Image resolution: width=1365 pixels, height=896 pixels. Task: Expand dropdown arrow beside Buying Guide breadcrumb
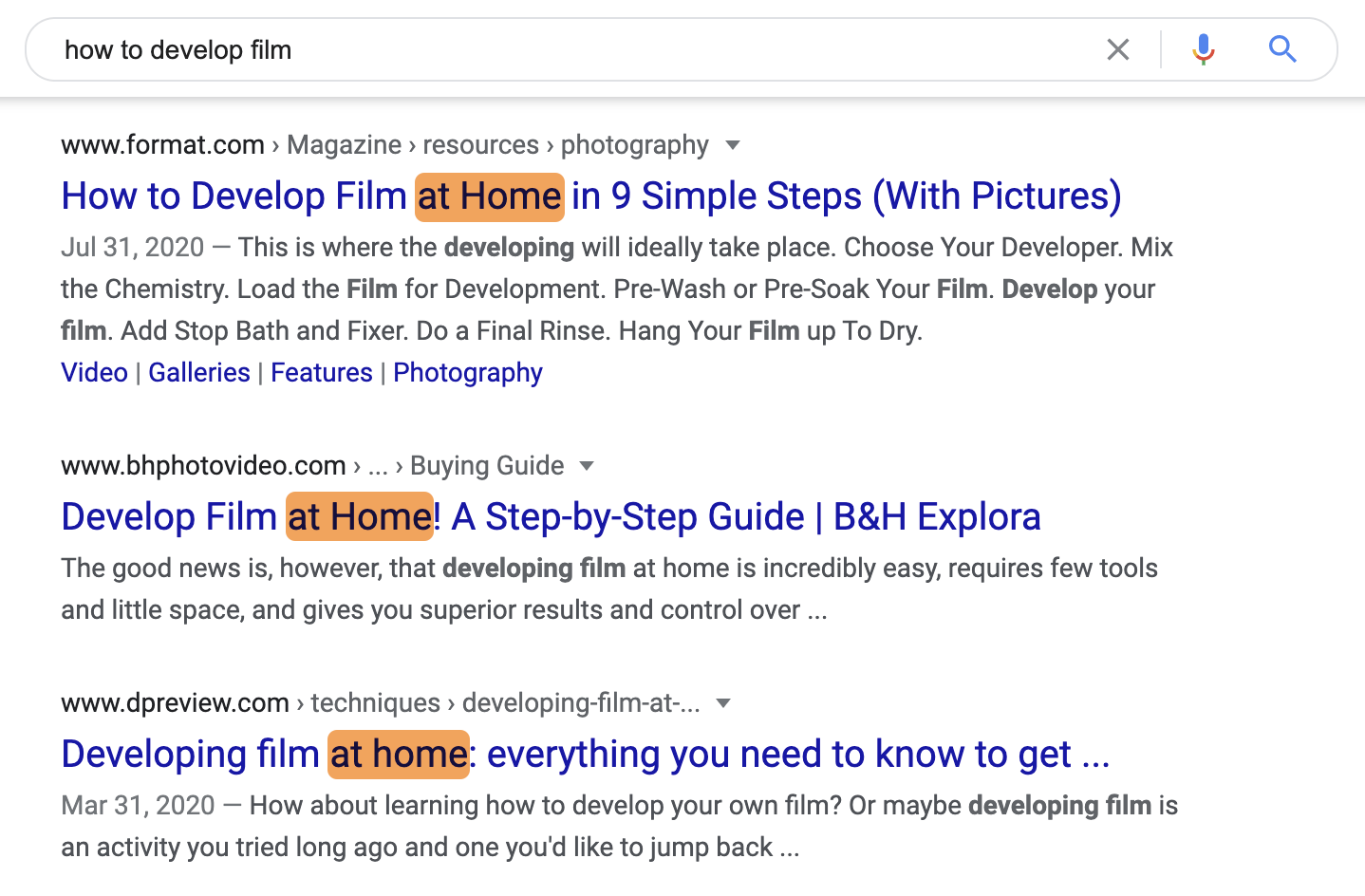pyautogui.click(x=587, y=466)
